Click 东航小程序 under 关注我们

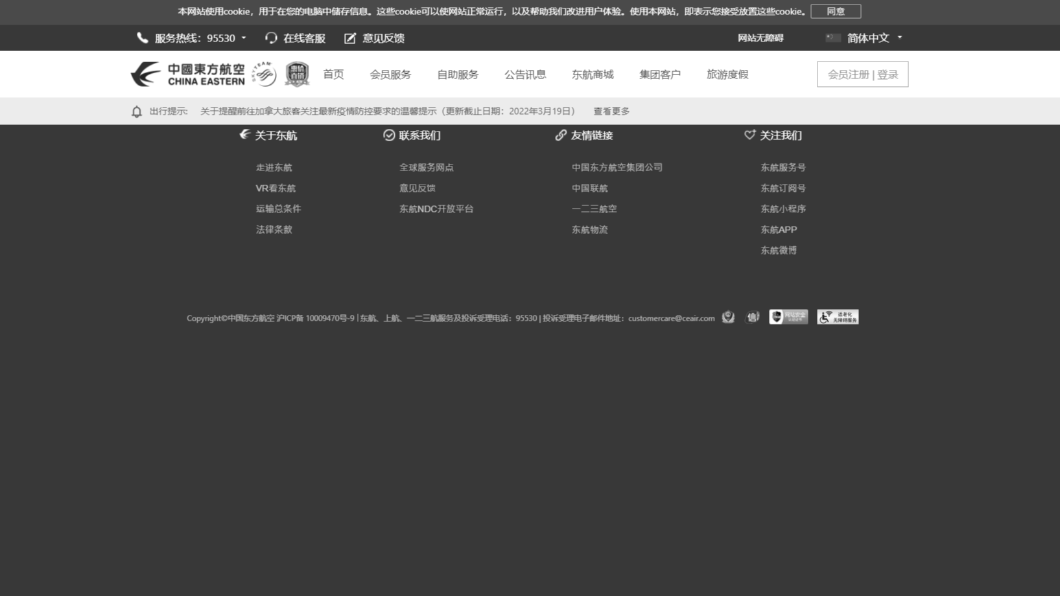(783, 209)
